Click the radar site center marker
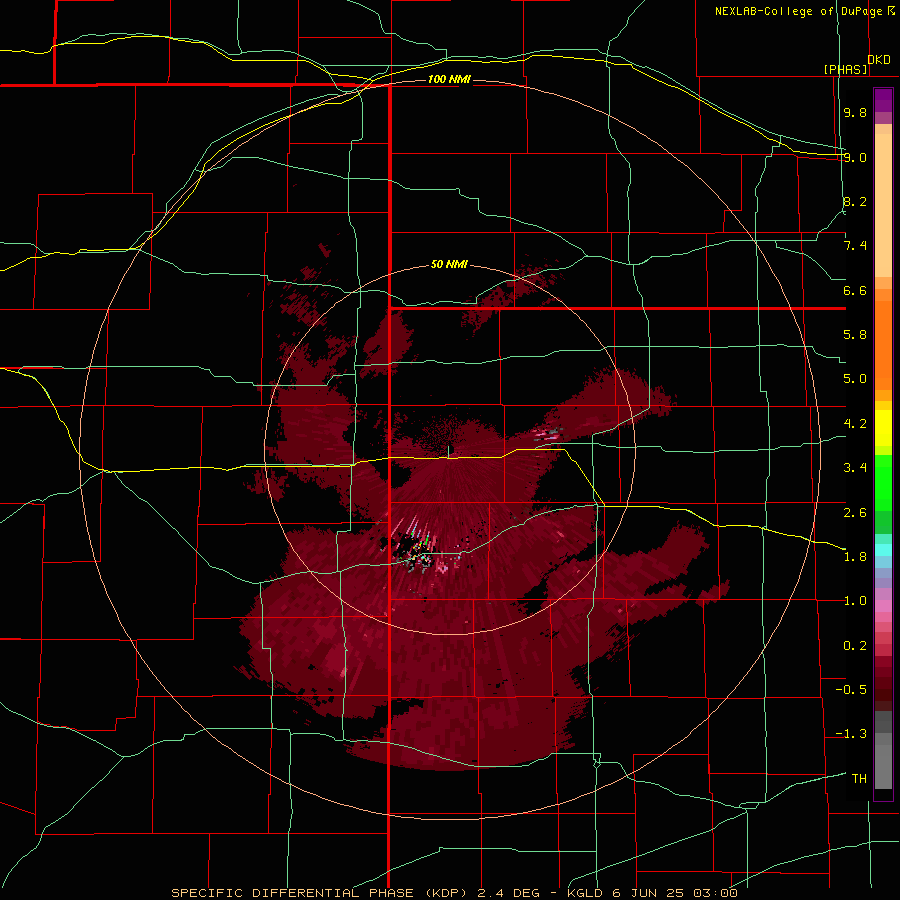This screenshot has height=900, width=900. click(449, 451)
